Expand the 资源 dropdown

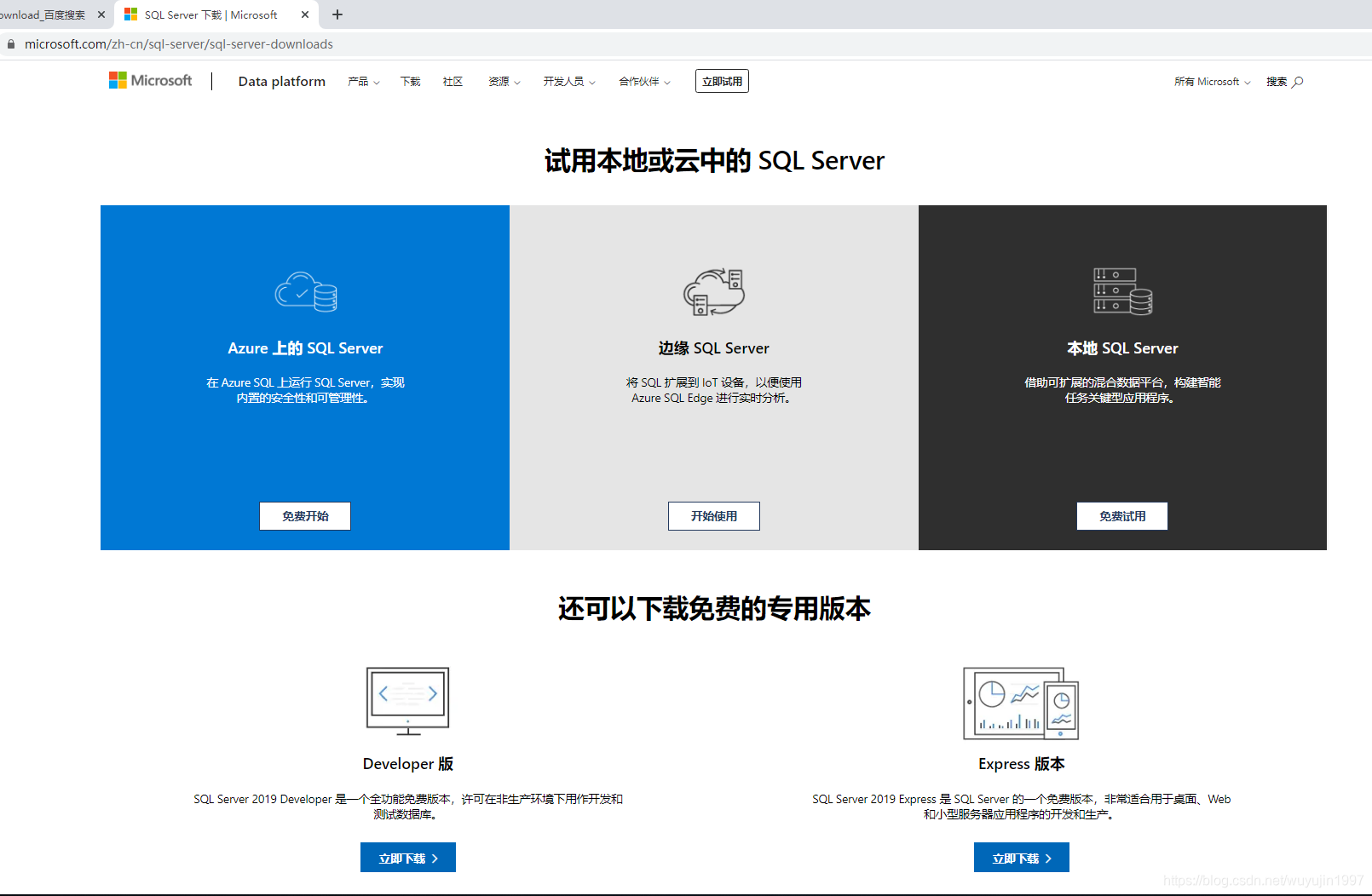tap(504, 82)
